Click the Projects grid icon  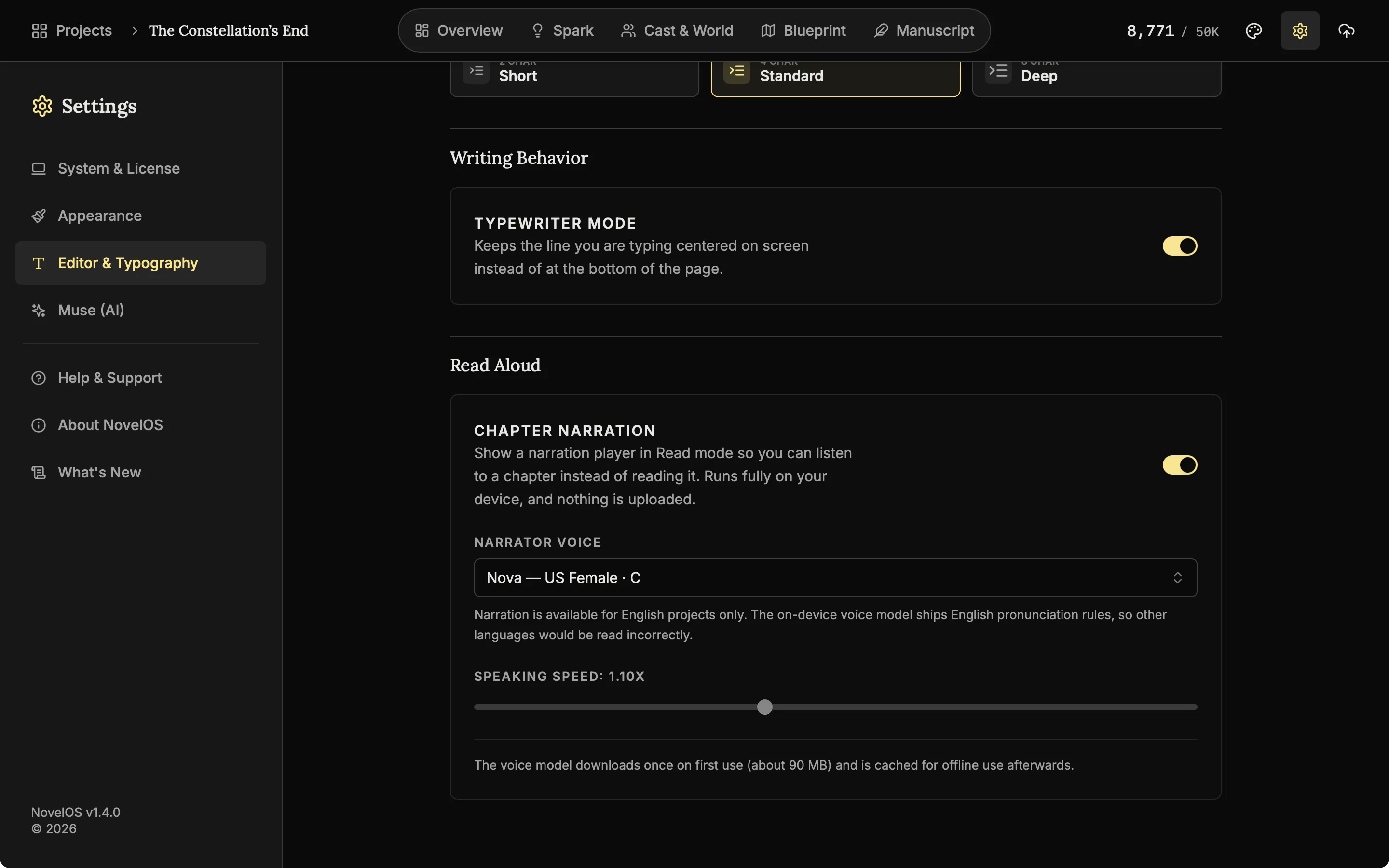click(x=39, y=30)
